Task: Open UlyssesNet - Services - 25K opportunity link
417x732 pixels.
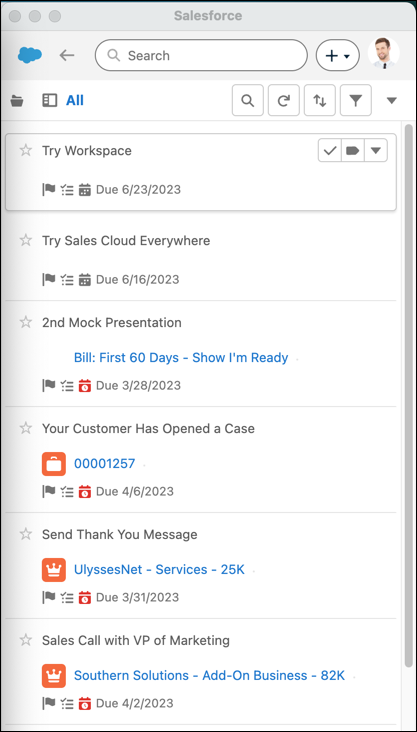Action: tap(159, 570)
